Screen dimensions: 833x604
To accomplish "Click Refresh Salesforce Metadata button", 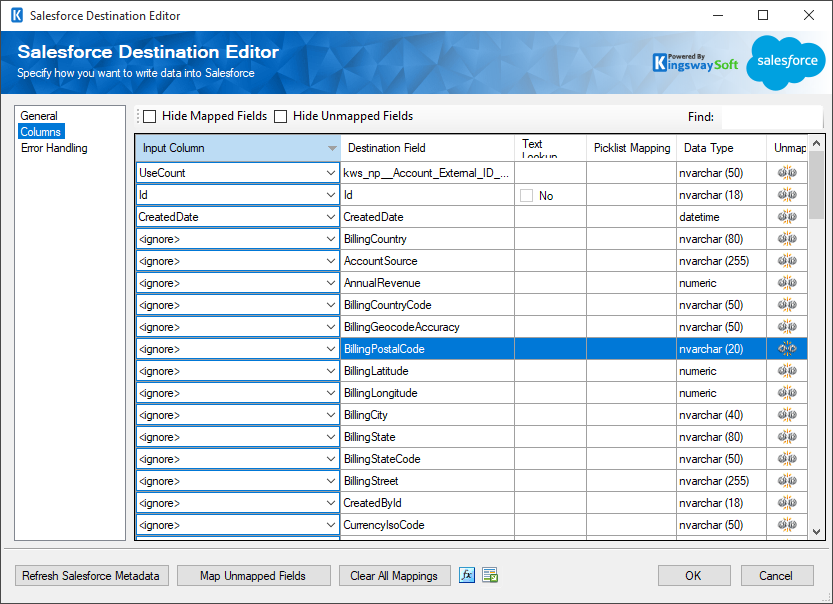I will click(91, 576).
